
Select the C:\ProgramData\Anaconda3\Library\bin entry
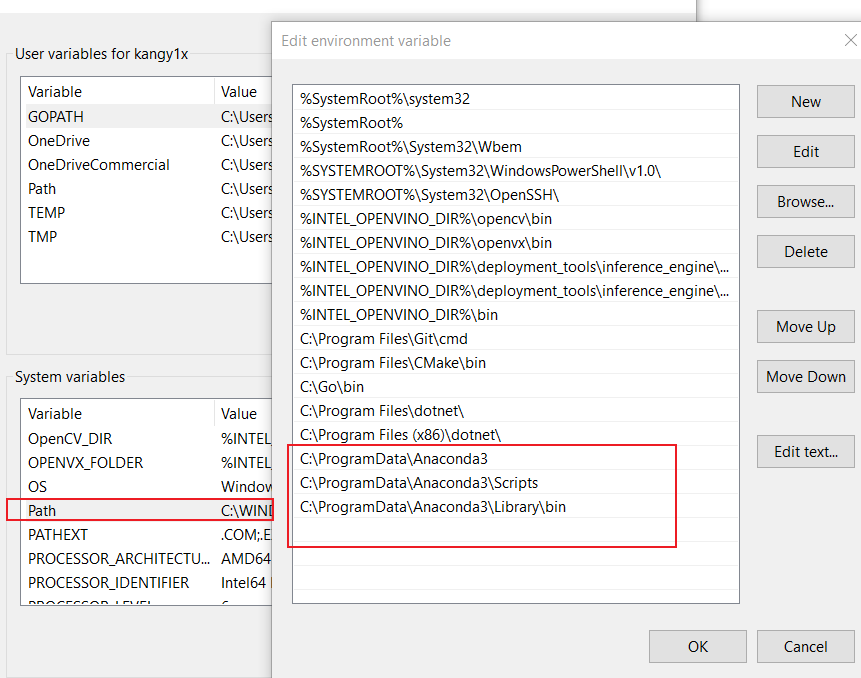(516, 507)
